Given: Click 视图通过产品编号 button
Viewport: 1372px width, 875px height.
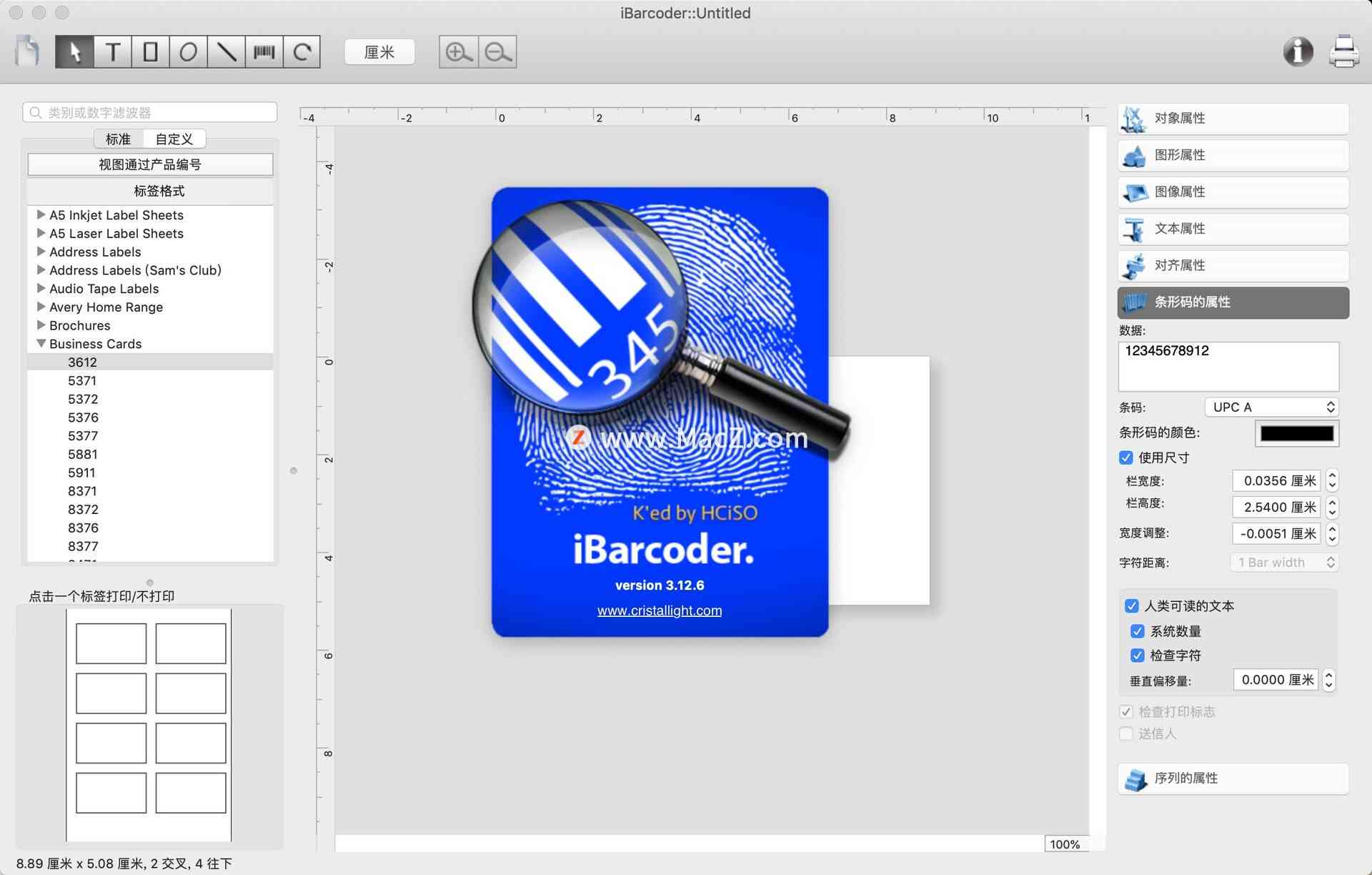Looking at the screenshot, I should click(x=150, y=164).
